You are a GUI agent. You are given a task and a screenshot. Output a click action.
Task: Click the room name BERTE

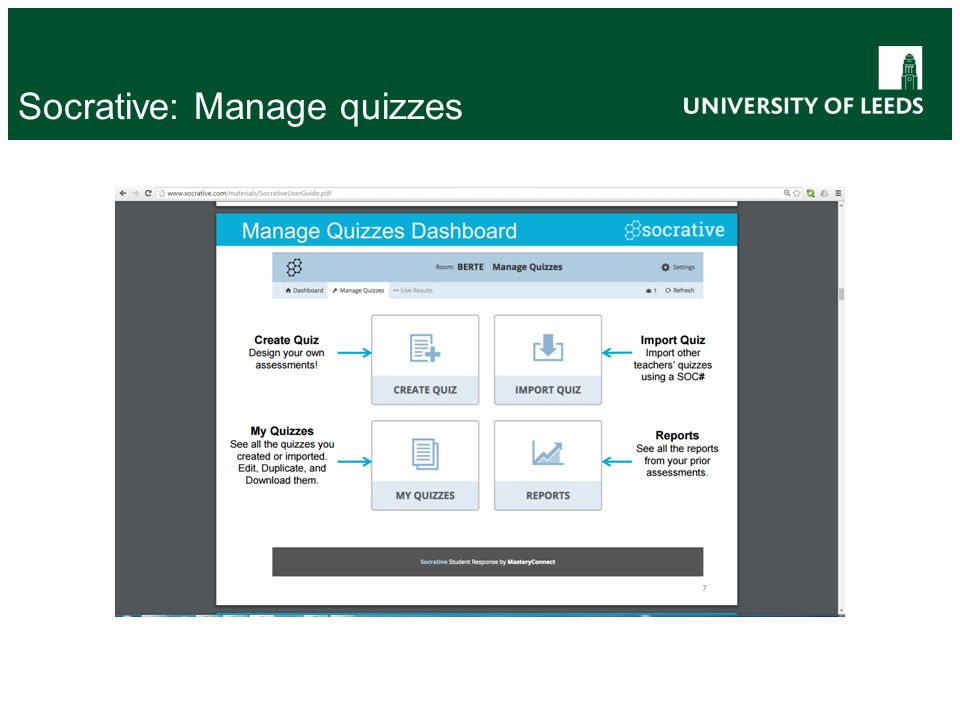(470, 267)
